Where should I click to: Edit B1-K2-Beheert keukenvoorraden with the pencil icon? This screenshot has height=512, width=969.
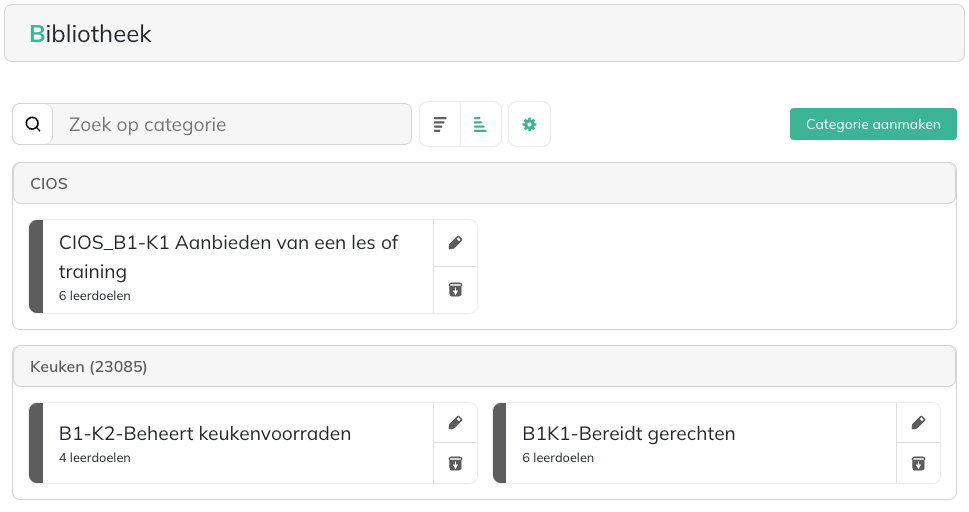pos(455,423)
